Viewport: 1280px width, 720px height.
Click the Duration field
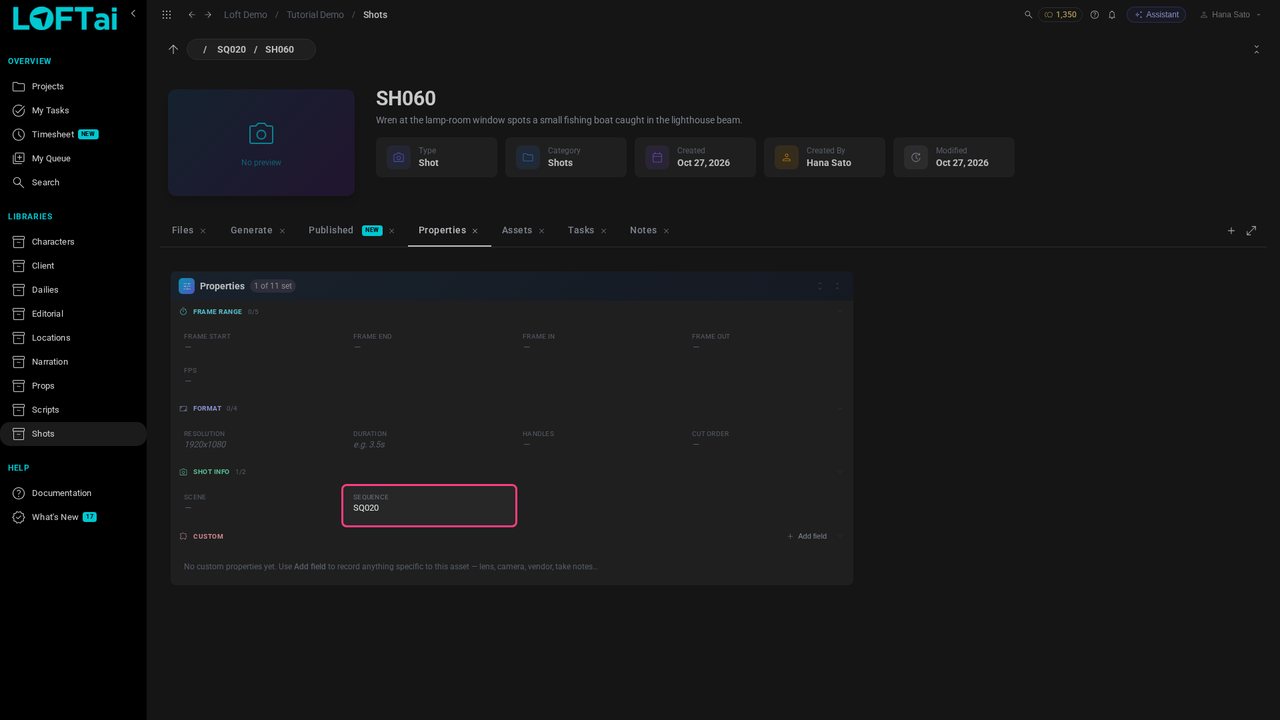tap(430, 440)
